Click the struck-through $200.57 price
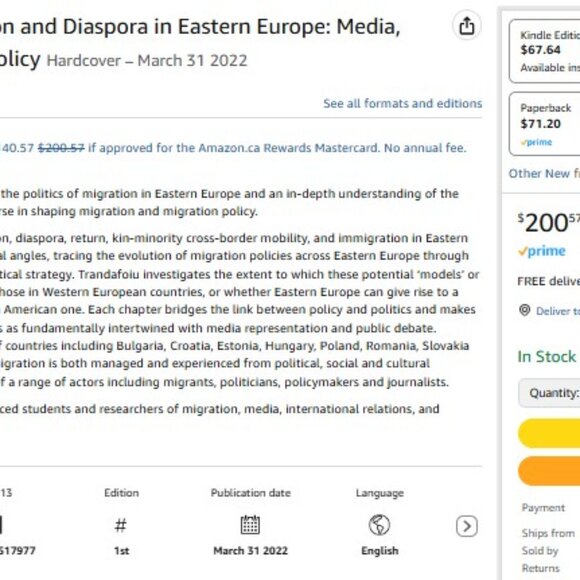Screen dimensions: 580x580 [61, 148]
